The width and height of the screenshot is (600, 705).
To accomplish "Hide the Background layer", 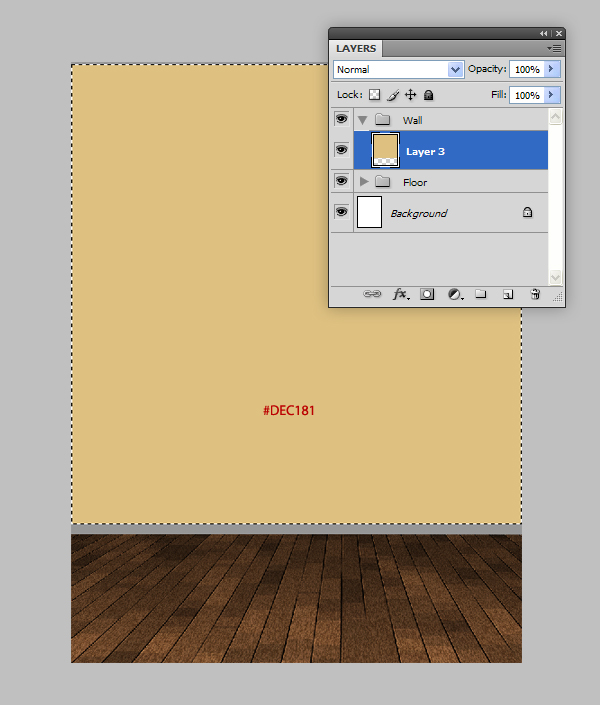I will [341, 212].
